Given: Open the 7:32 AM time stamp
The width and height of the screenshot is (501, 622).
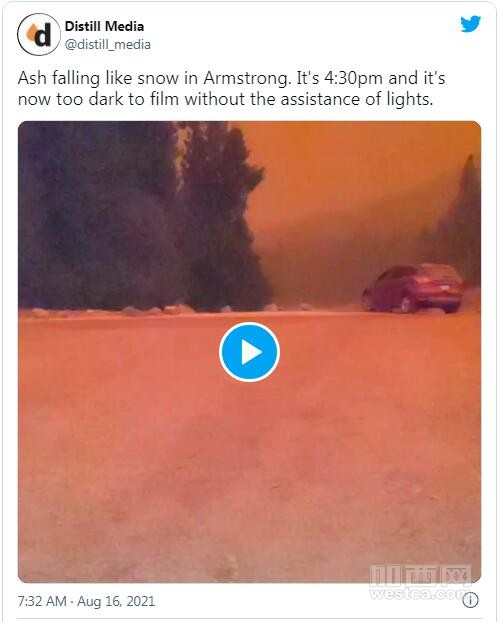Looking at the screenshot, I should [42, 601].
